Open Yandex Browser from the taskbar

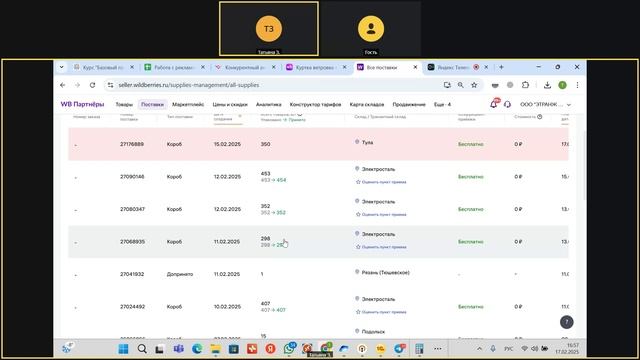[x=270, y=349]
